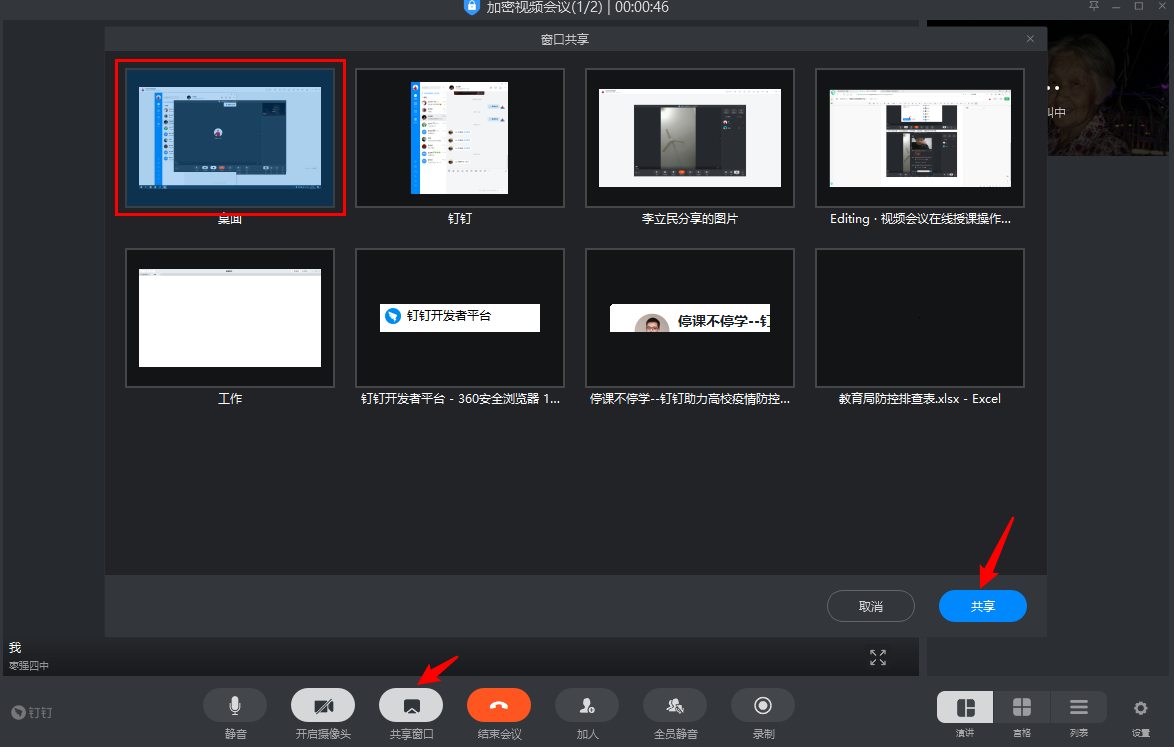Switch to 演讲 speaker layout
This screenshot has height=747, width=1174.
click(x=965, y=707)
